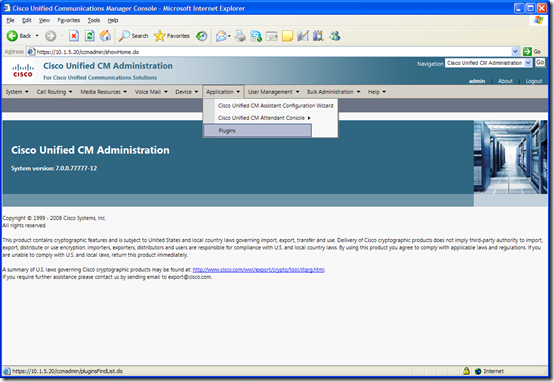The image size is (554, 382).
Task: Expand the address bar URL dropdown
Action: pos(515,52)
